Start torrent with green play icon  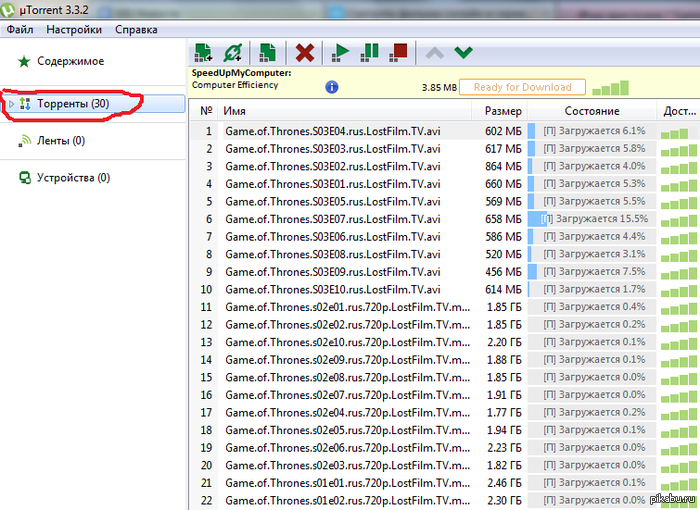[341, 52]
